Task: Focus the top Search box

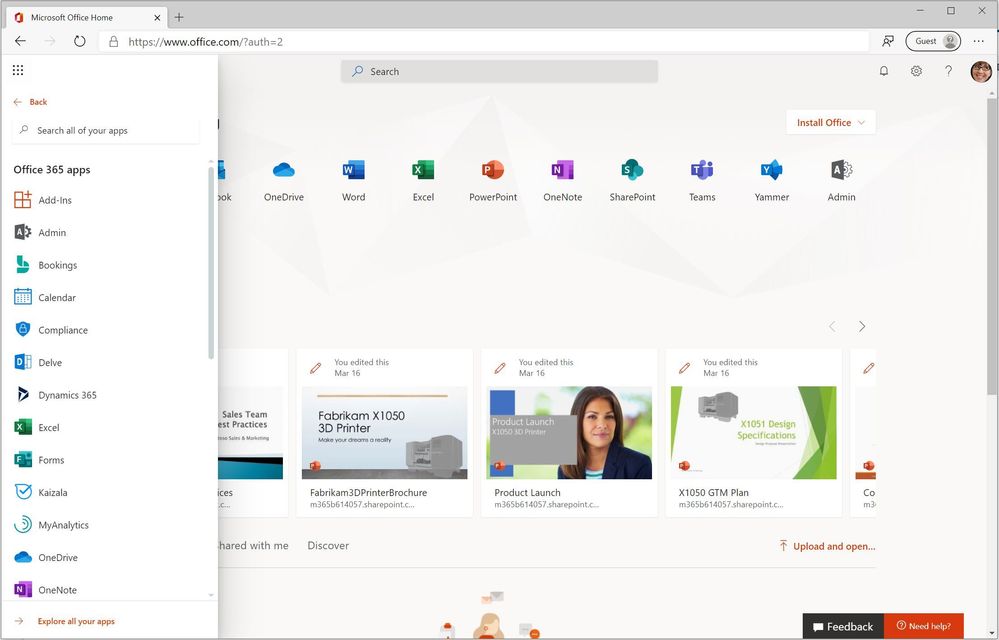Action: 500,71
